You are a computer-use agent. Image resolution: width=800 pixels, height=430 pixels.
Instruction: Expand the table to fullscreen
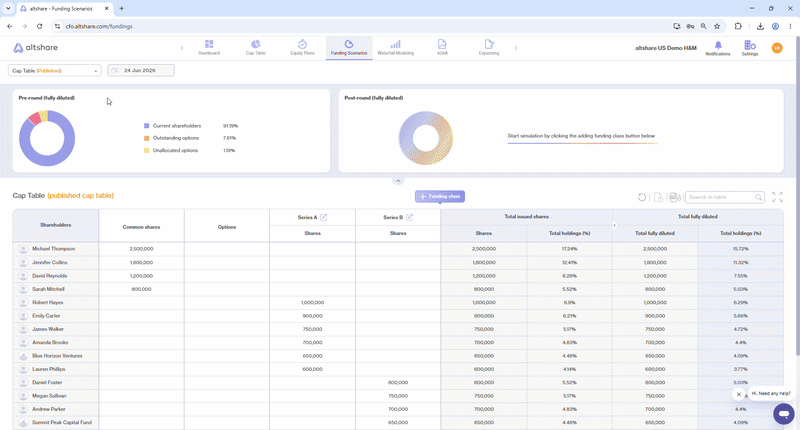point(777,197)
